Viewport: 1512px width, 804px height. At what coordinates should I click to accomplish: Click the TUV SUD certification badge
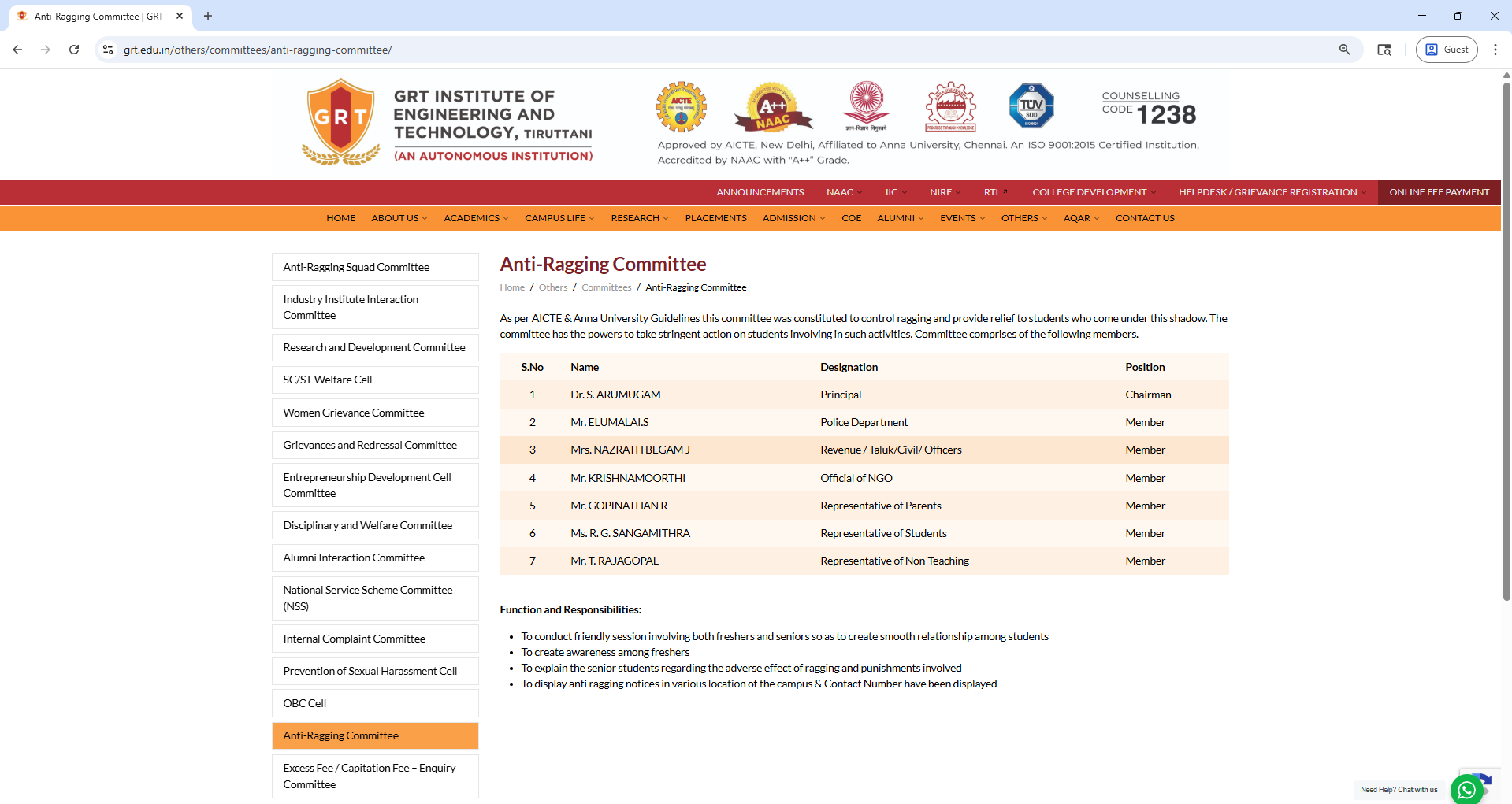click(x=1031, y=106)
